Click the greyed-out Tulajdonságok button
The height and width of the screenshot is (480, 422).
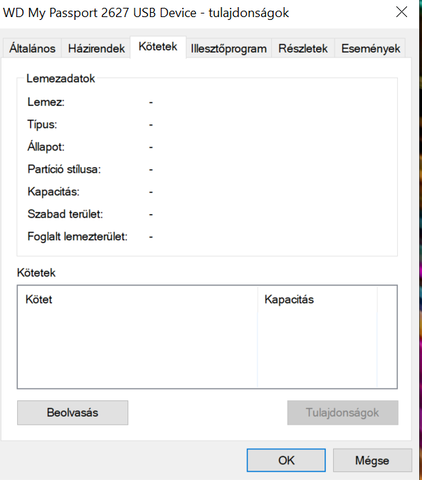pos(342,413)
